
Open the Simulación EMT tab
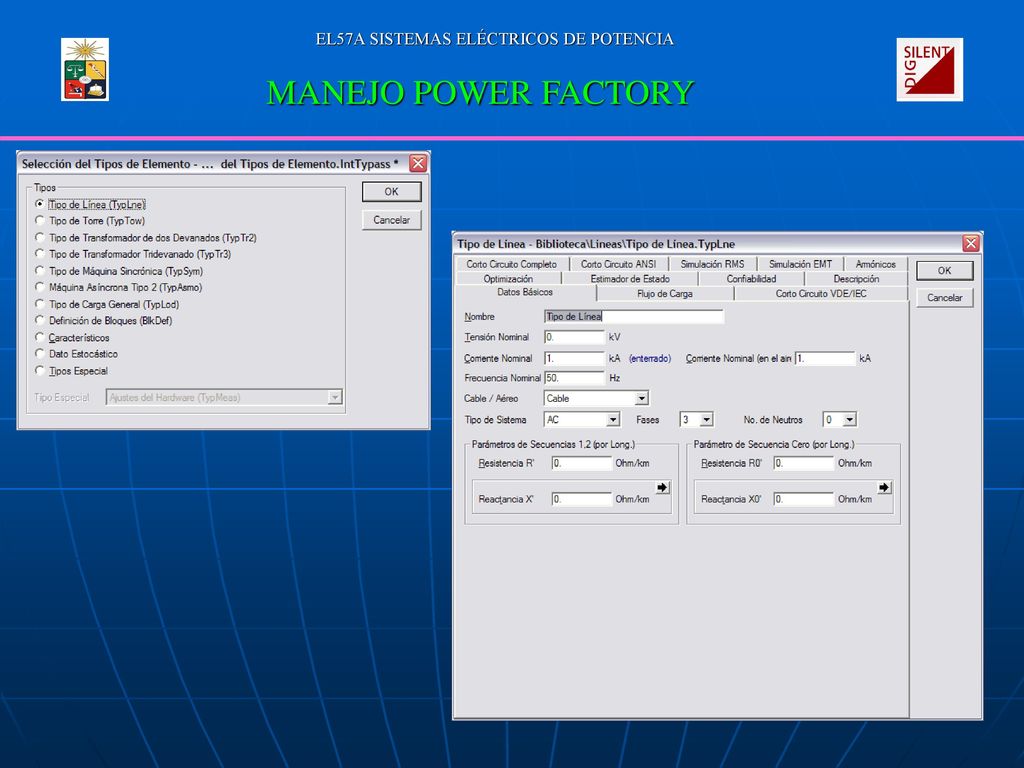click(x=800, y=264)
